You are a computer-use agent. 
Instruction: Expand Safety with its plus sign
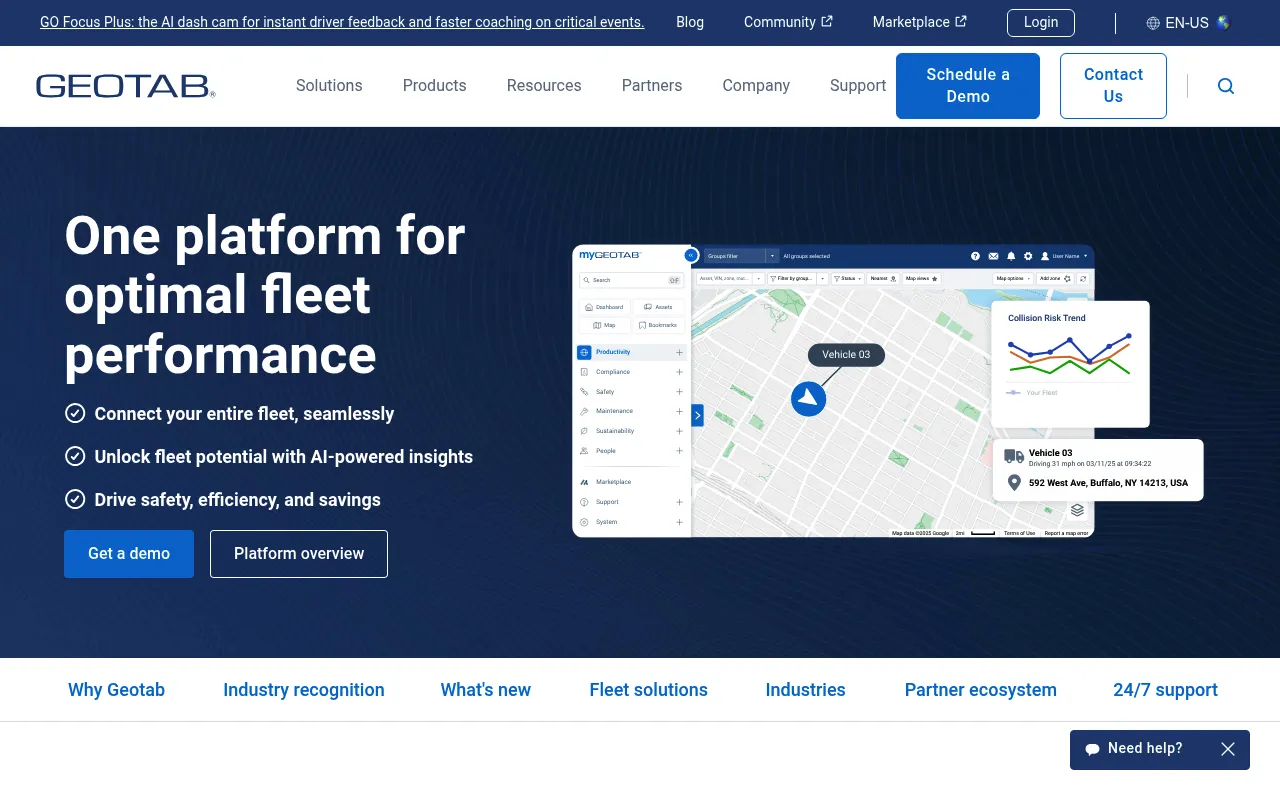679,392
